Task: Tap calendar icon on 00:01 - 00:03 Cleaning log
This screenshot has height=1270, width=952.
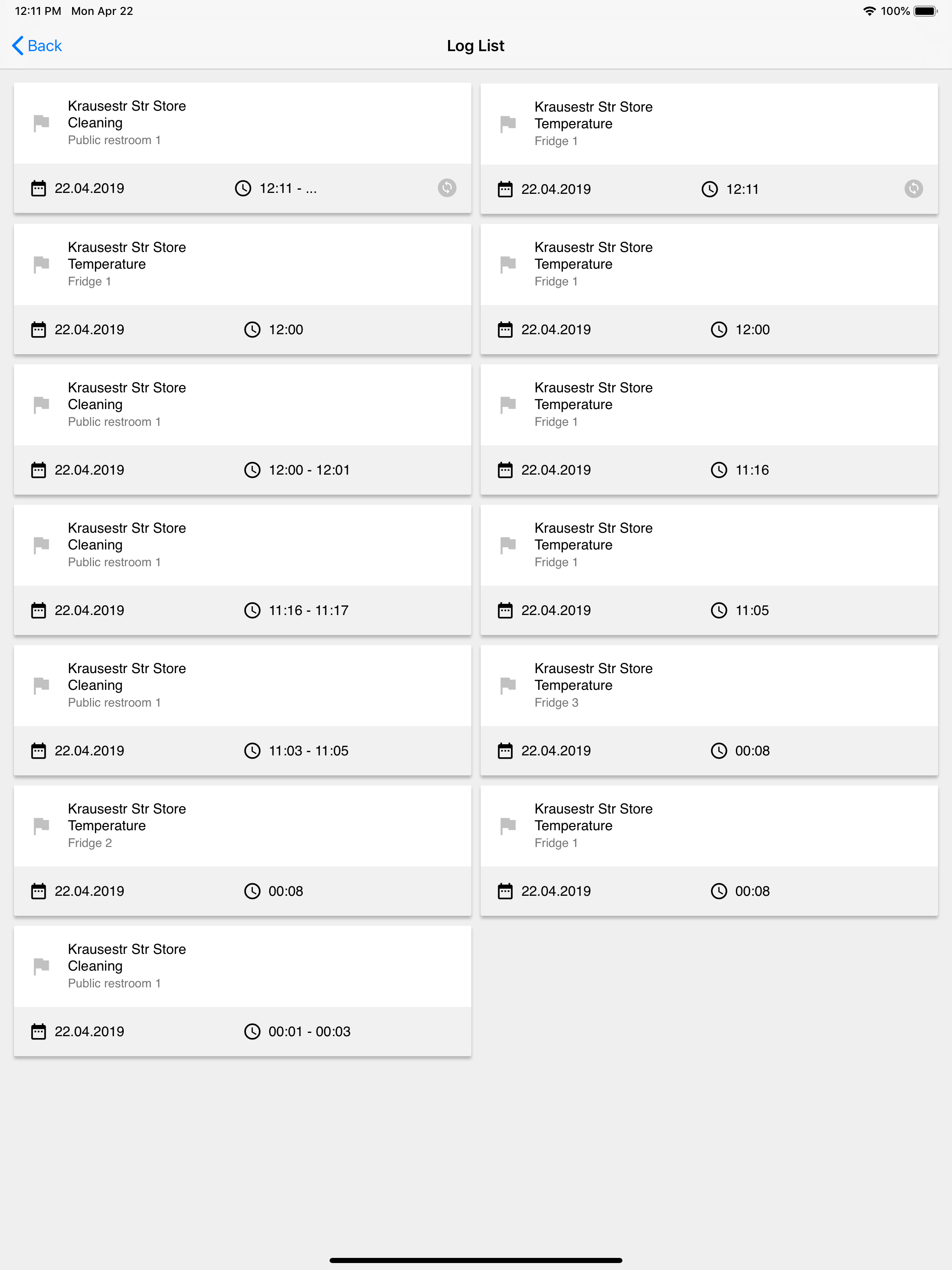Action: (39, 1032)
